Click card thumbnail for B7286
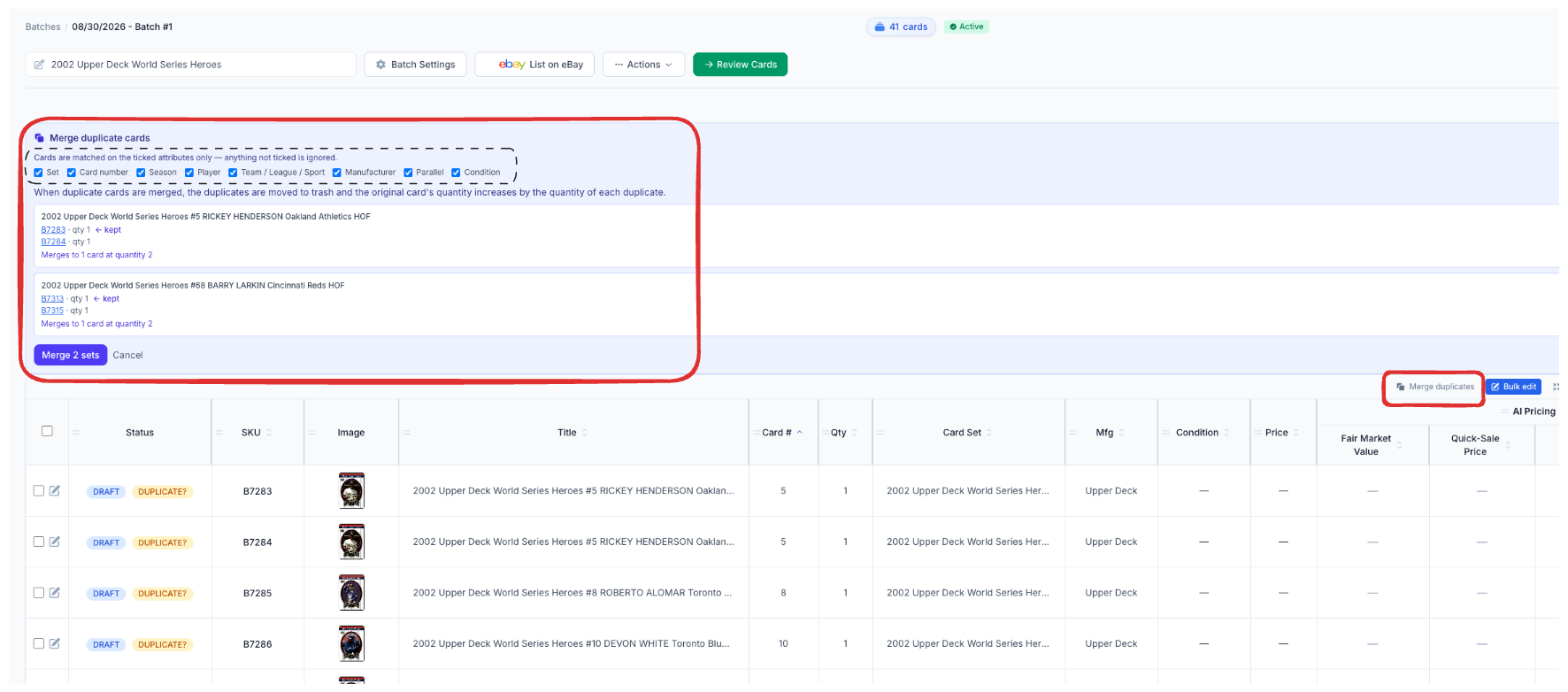The image size is (1568, 692). (x=351, y=643)
